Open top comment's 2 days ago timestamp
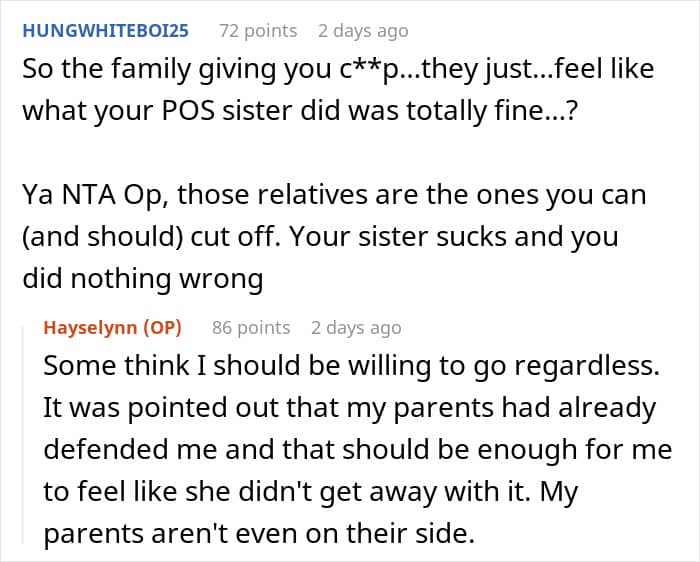The image size is (700, 562). click(363, 31)
